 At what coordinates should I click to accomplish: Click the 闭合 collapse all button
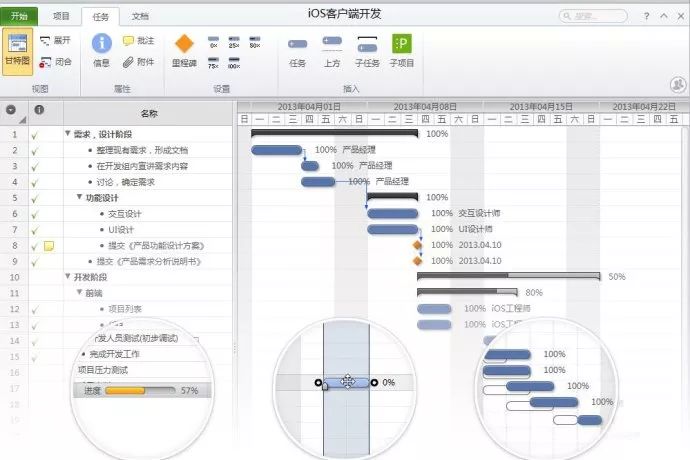coord(55,62)
